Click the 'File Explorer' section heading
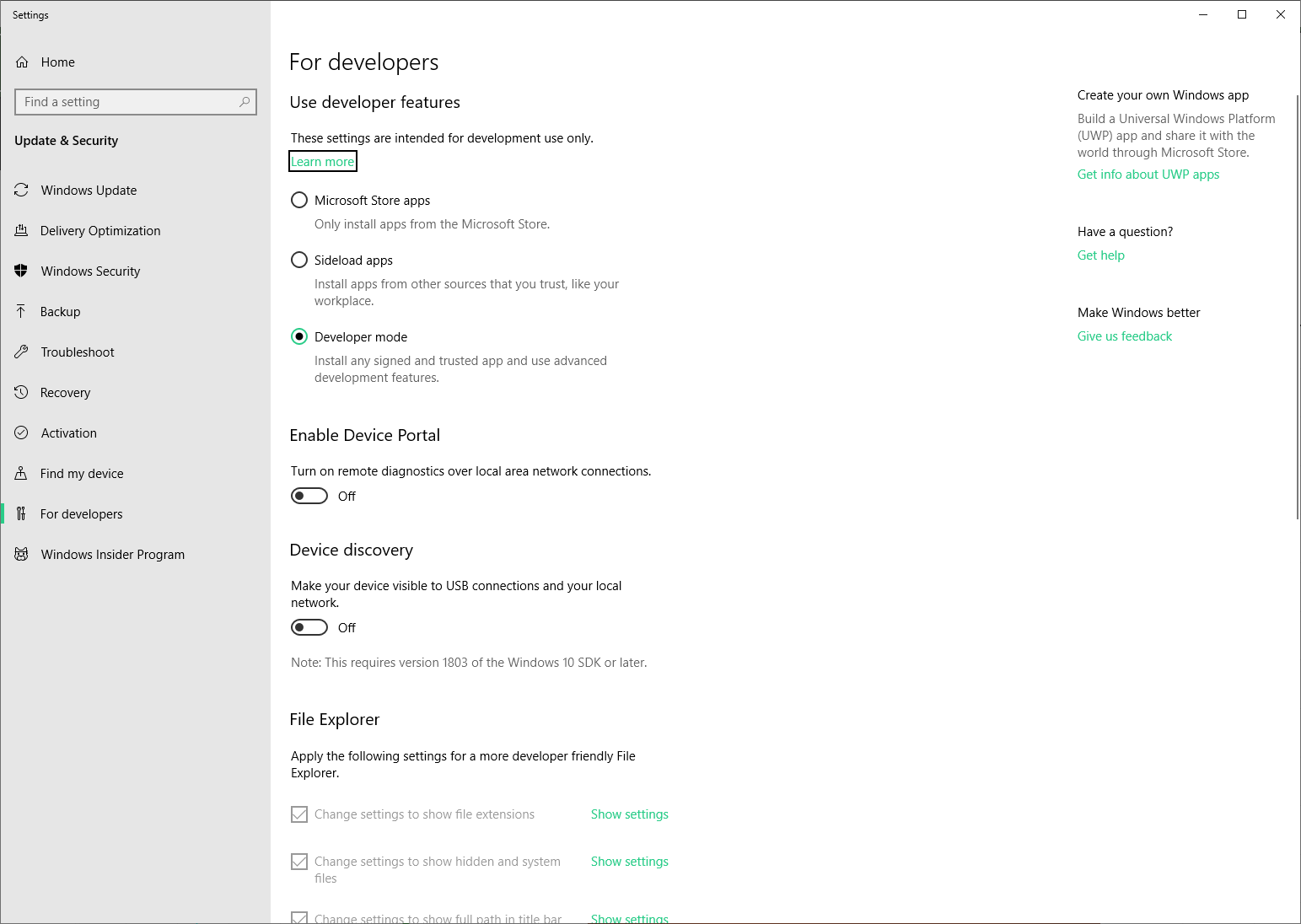 click(335, 719)
